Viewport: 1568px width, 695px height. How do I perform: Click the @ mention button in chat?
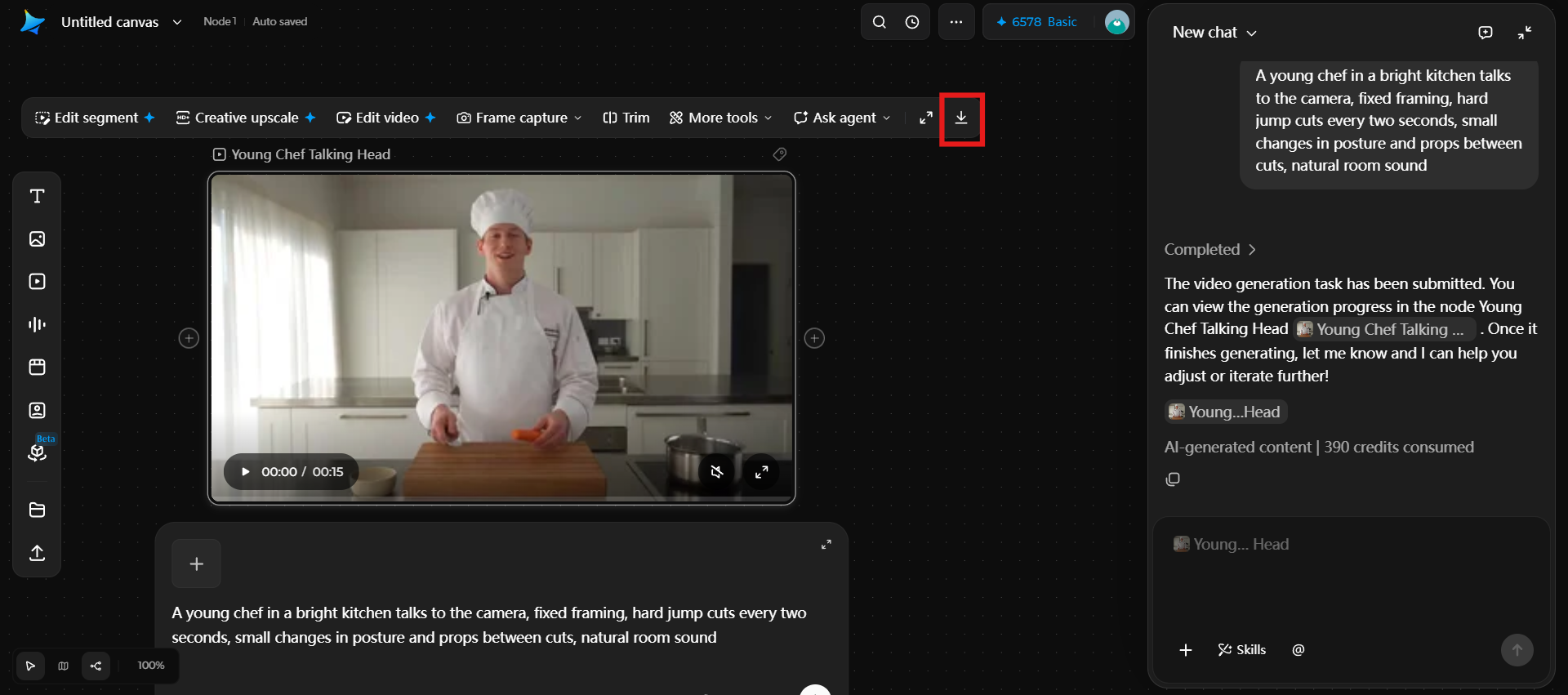click(1298, 650)
